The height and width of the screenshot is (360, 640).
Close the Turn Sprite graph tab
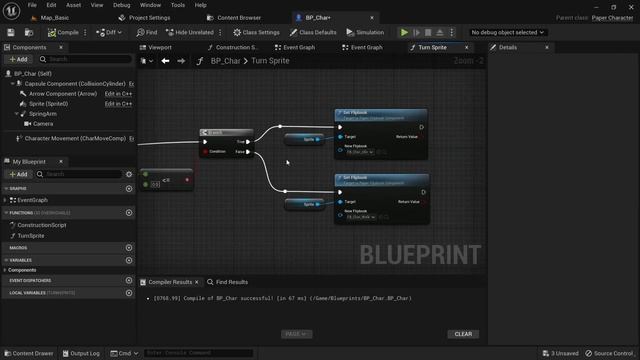tap(467, 47)
